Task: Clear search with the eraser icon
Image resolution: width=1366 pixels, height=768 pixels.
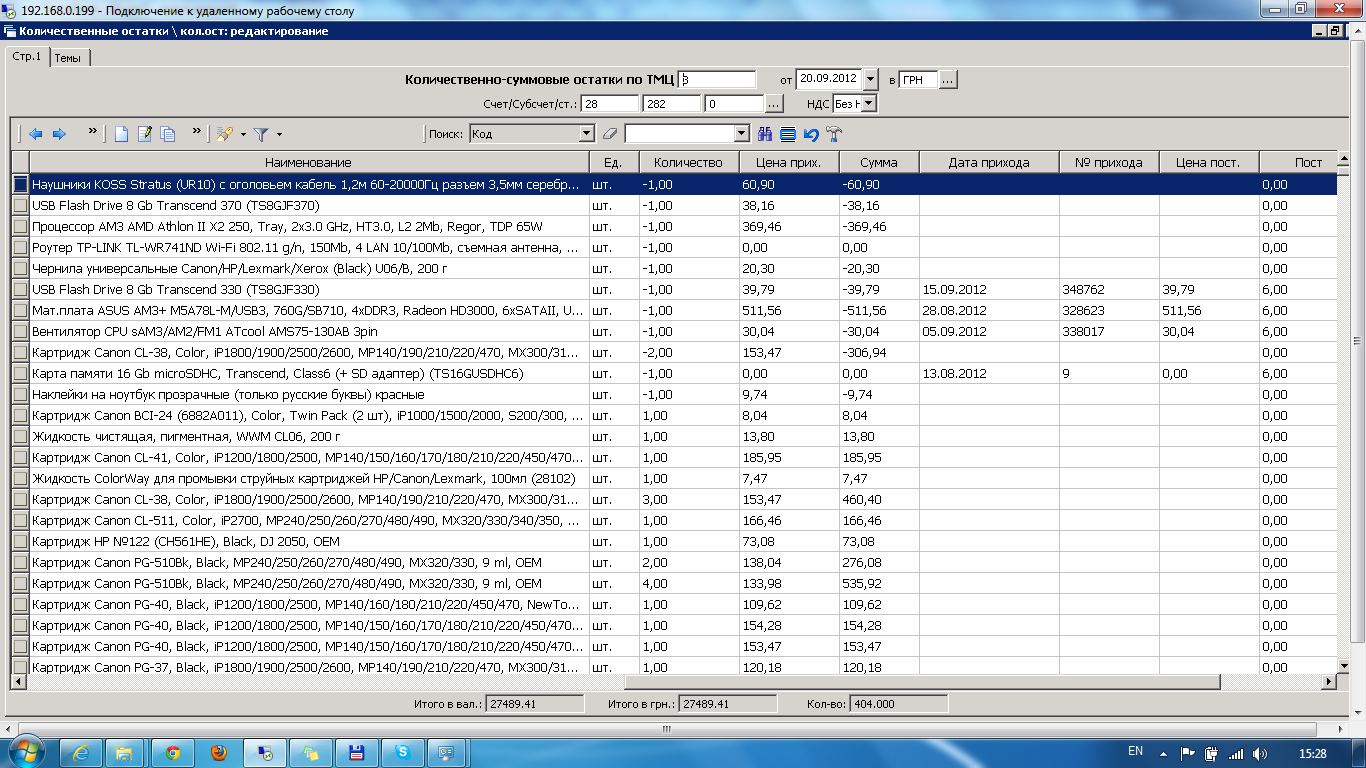Action: pyautogui.click(x=612, y=134)
